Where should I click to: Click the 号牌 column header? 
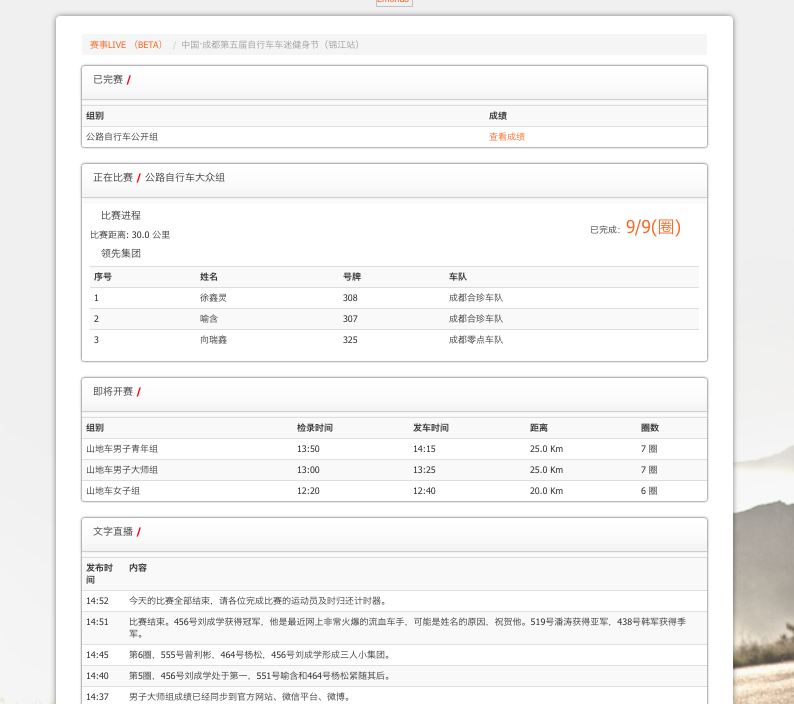(352, 277)
